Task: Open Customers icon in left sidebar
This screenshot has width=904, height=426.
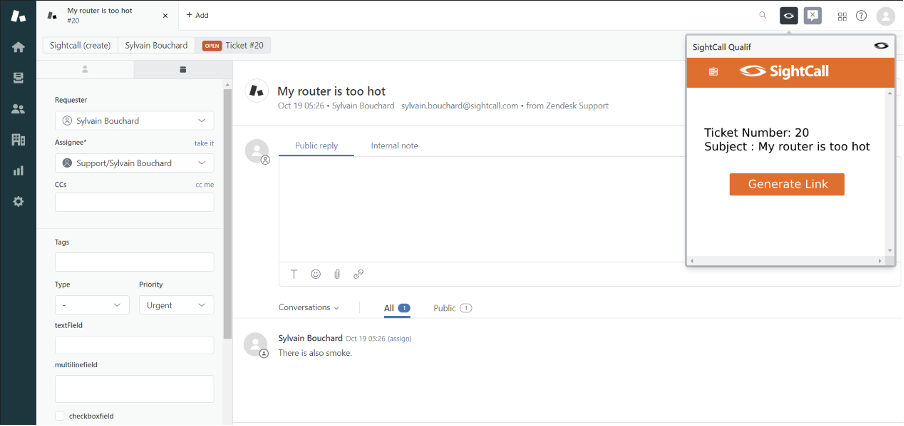Action: pos(18,109)
